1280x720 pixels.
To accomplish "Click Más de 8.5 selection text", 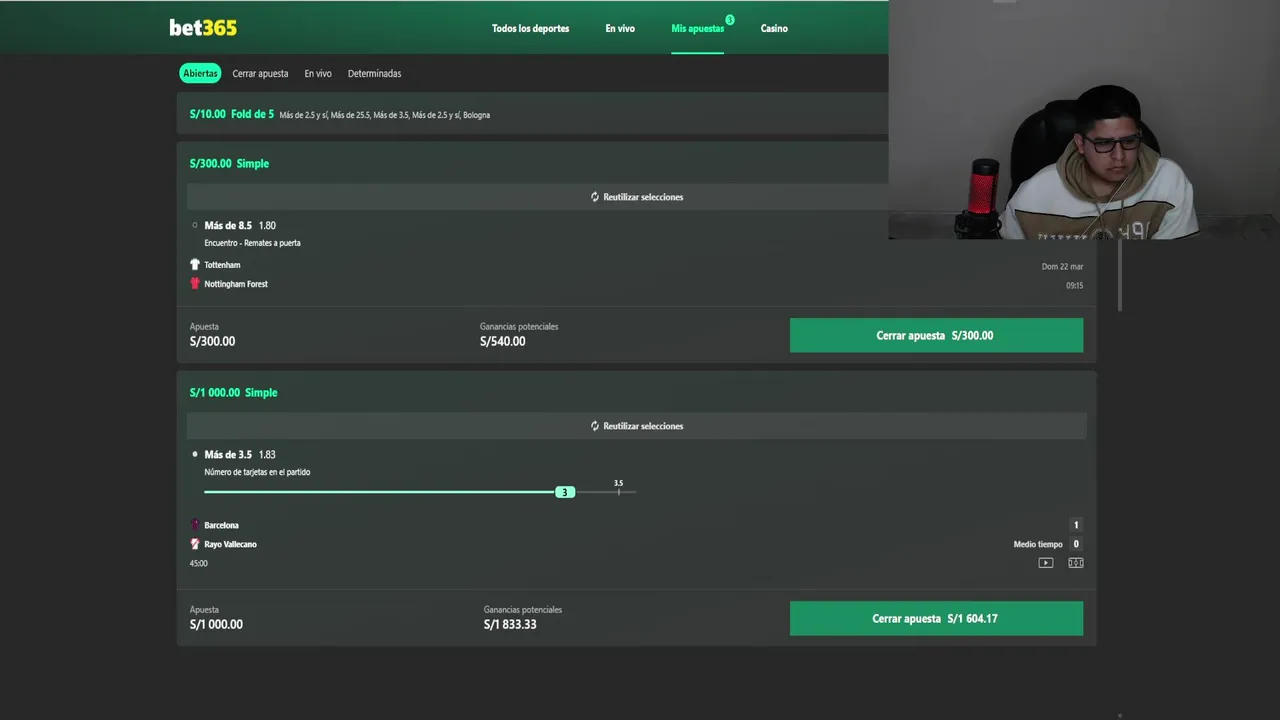I will click(228, 226).
